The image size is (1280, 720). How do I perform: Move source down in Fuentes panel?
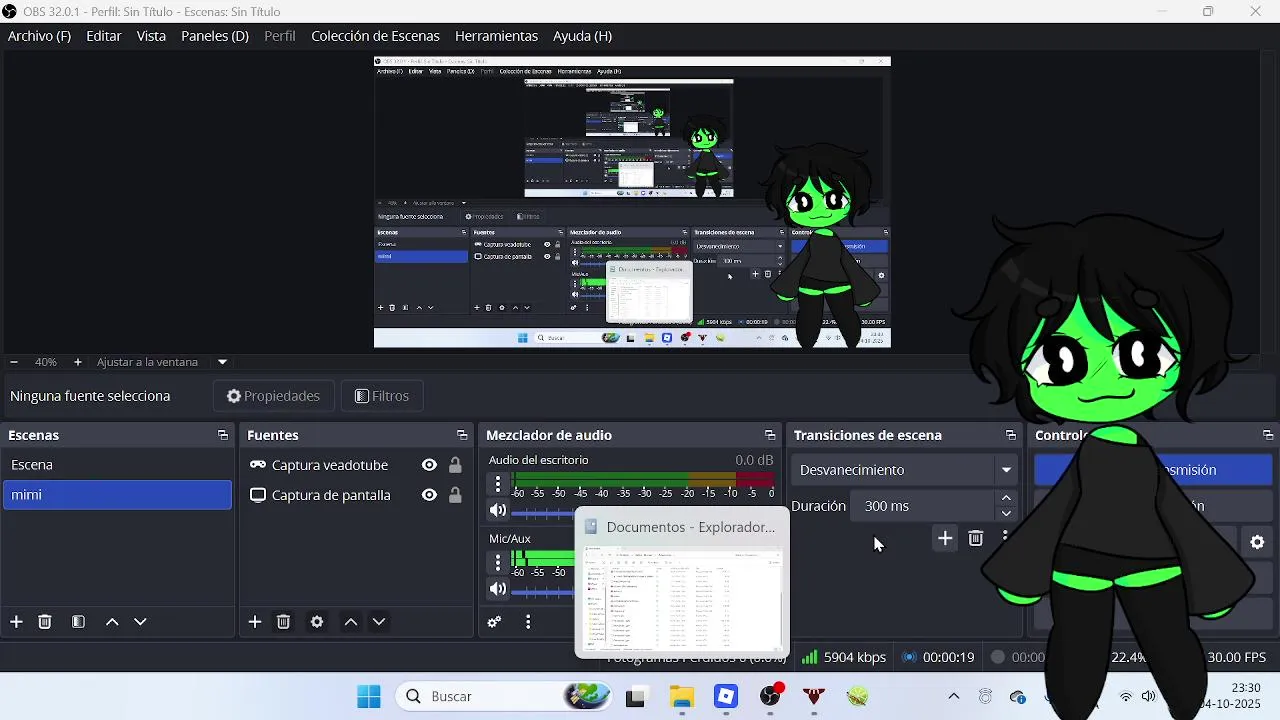379,622
